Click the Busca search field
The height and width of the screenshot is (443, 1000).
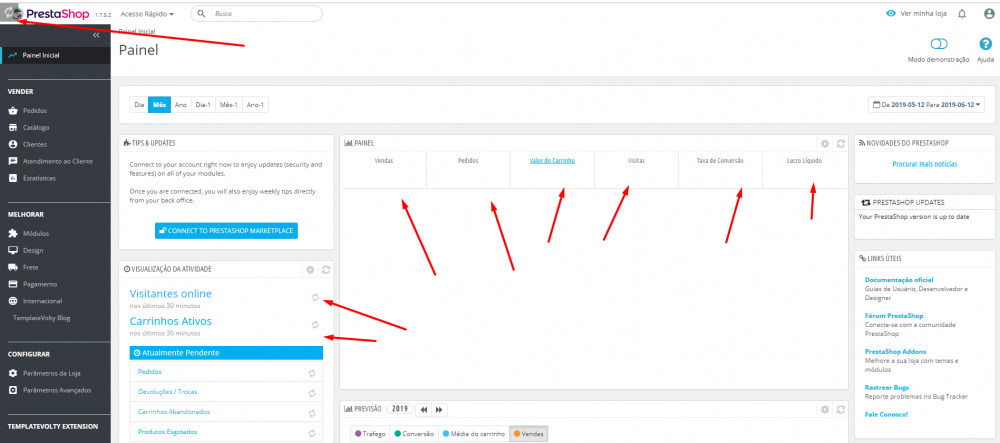point(256,13)
